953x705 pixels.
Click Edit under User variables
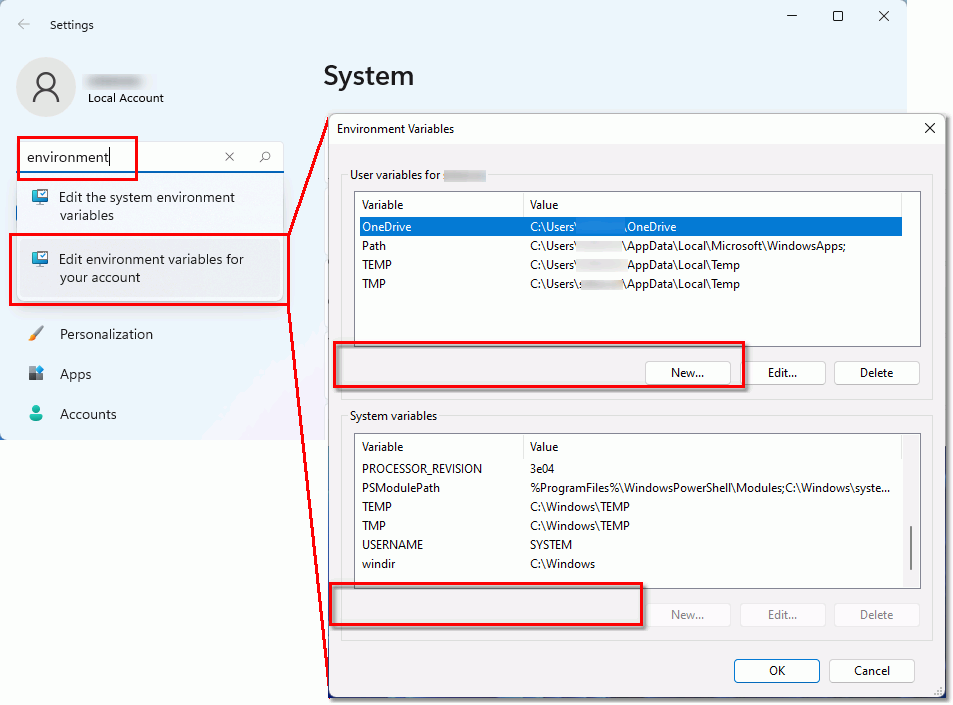782,373
